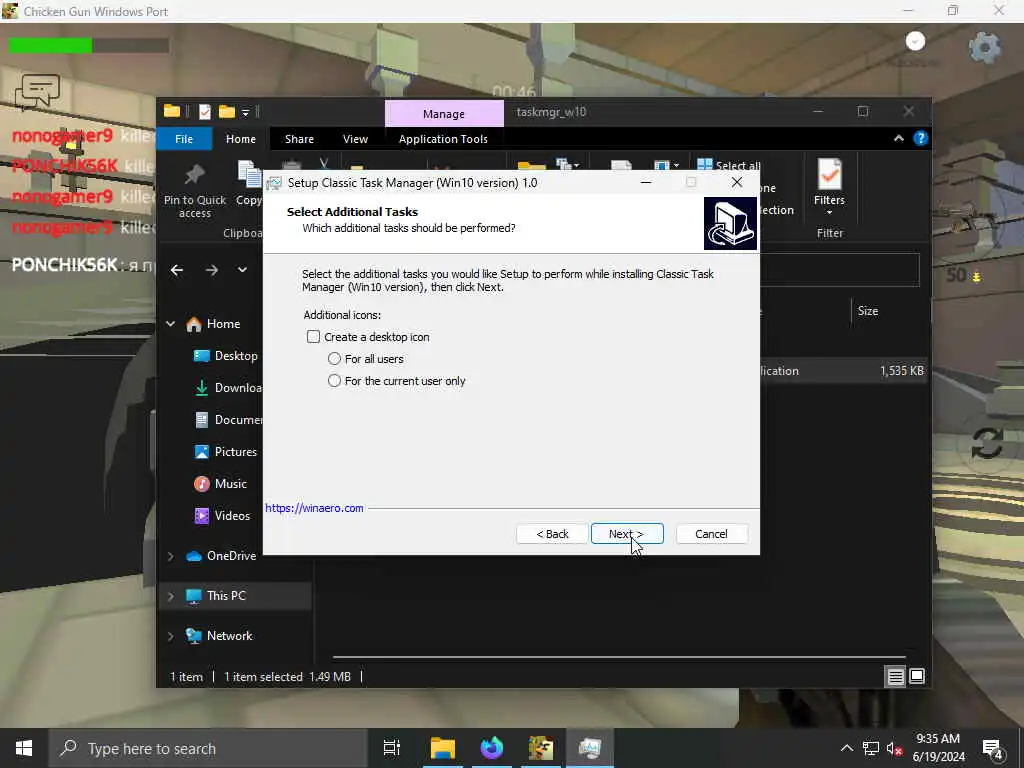1024x768 pixels.
Task: Click Properties quick access toolbar icon
Action: [205, 112]
